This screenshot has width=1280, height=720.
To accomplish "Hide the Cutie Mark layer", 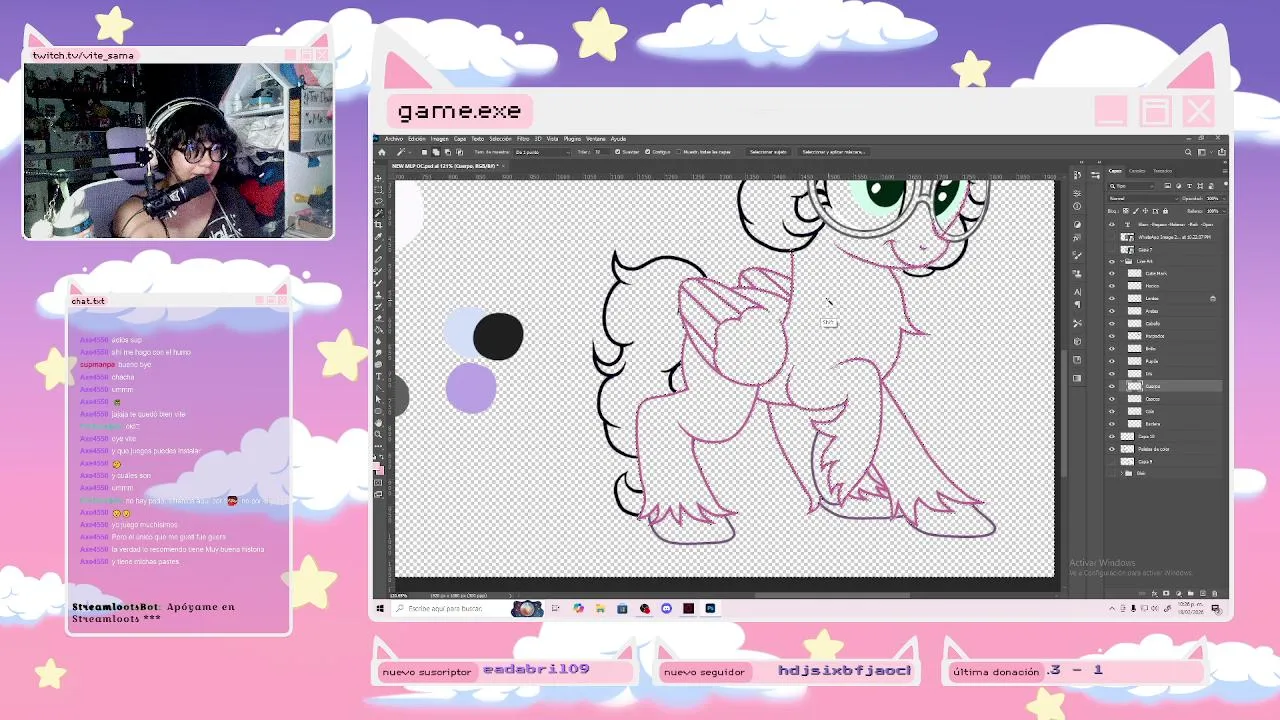I will (x=1111, y=273).
